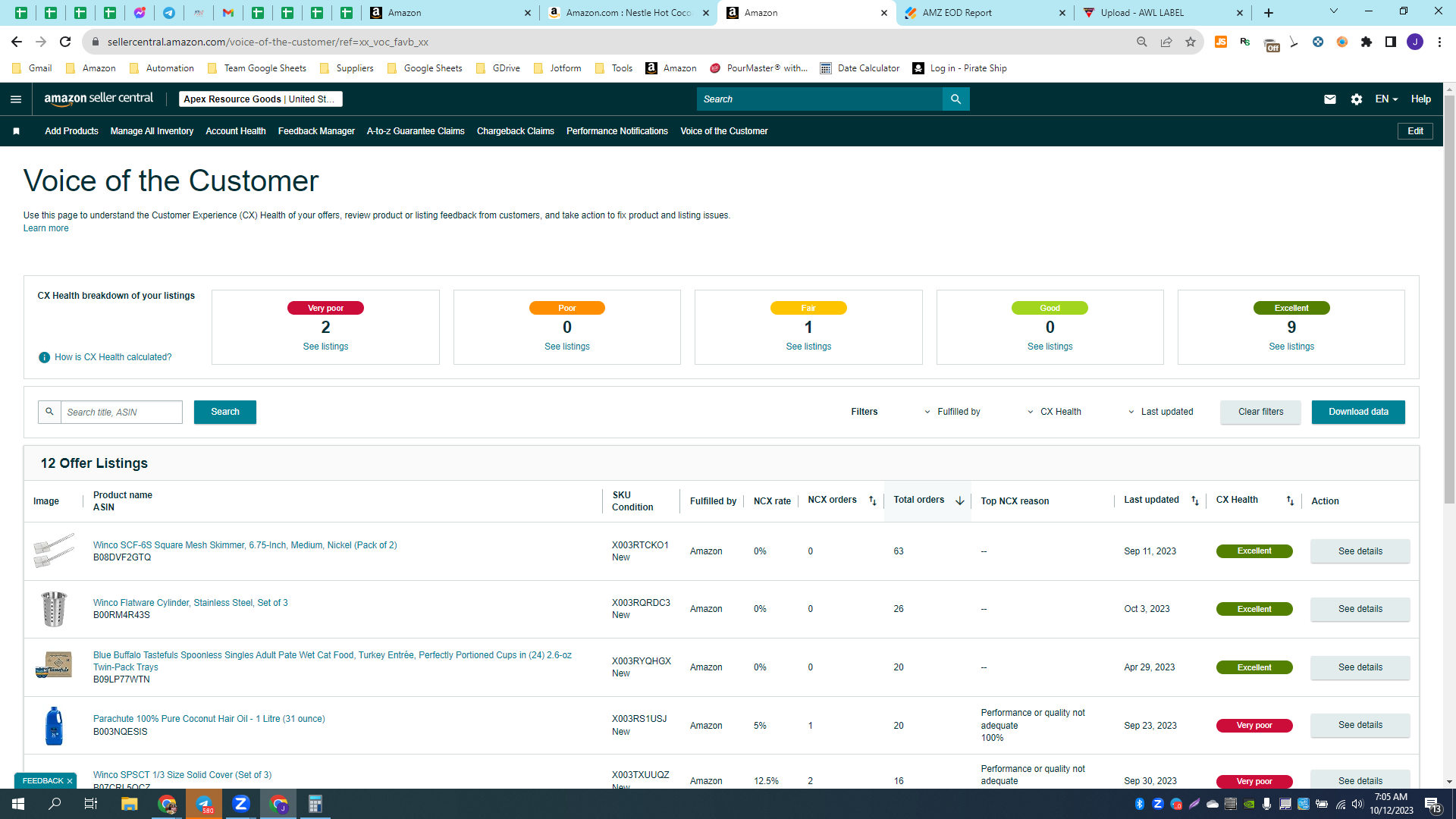Viewport: 1456px width, 819px height.
Task: Click the info icon beside CX Health calculated
Action: tap(44, 357)
